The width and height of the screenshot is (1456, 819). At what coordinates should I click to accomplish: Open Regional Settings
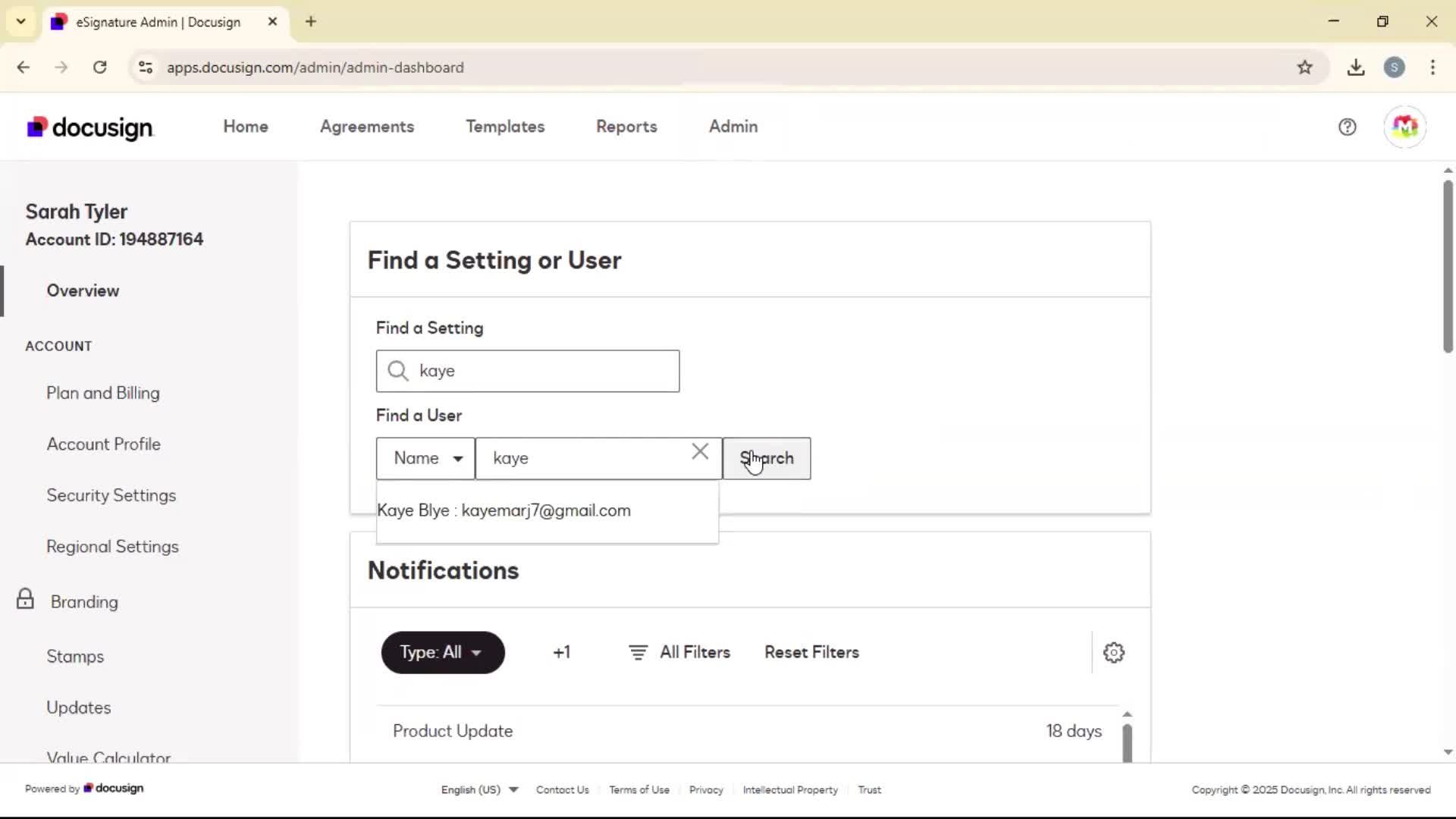pyautogui.click(x=112, y=547)
